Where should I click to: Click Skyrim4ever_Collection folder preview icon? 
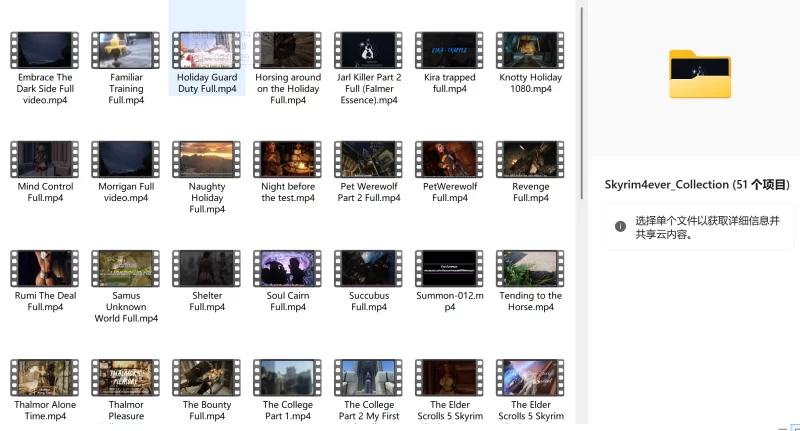(700, 74)
